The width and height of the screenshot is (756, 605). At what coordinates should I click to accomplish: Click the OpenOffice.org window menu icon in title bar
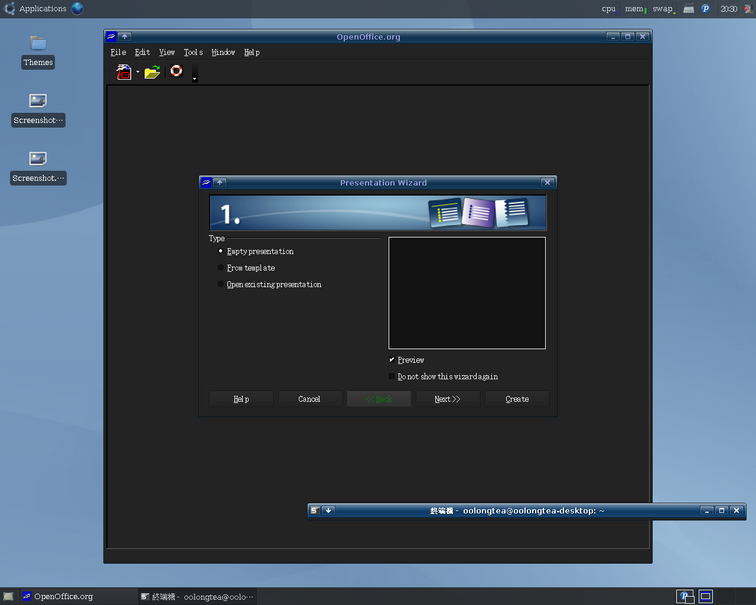click(111, 37)
